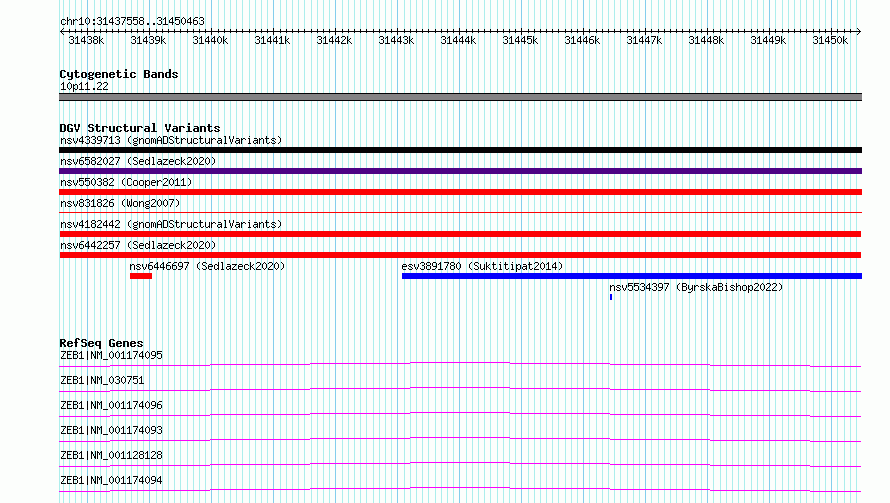Open the ZEB1|NM_001174095 transcript label
890x503 pixels.
tap(111, 355)
